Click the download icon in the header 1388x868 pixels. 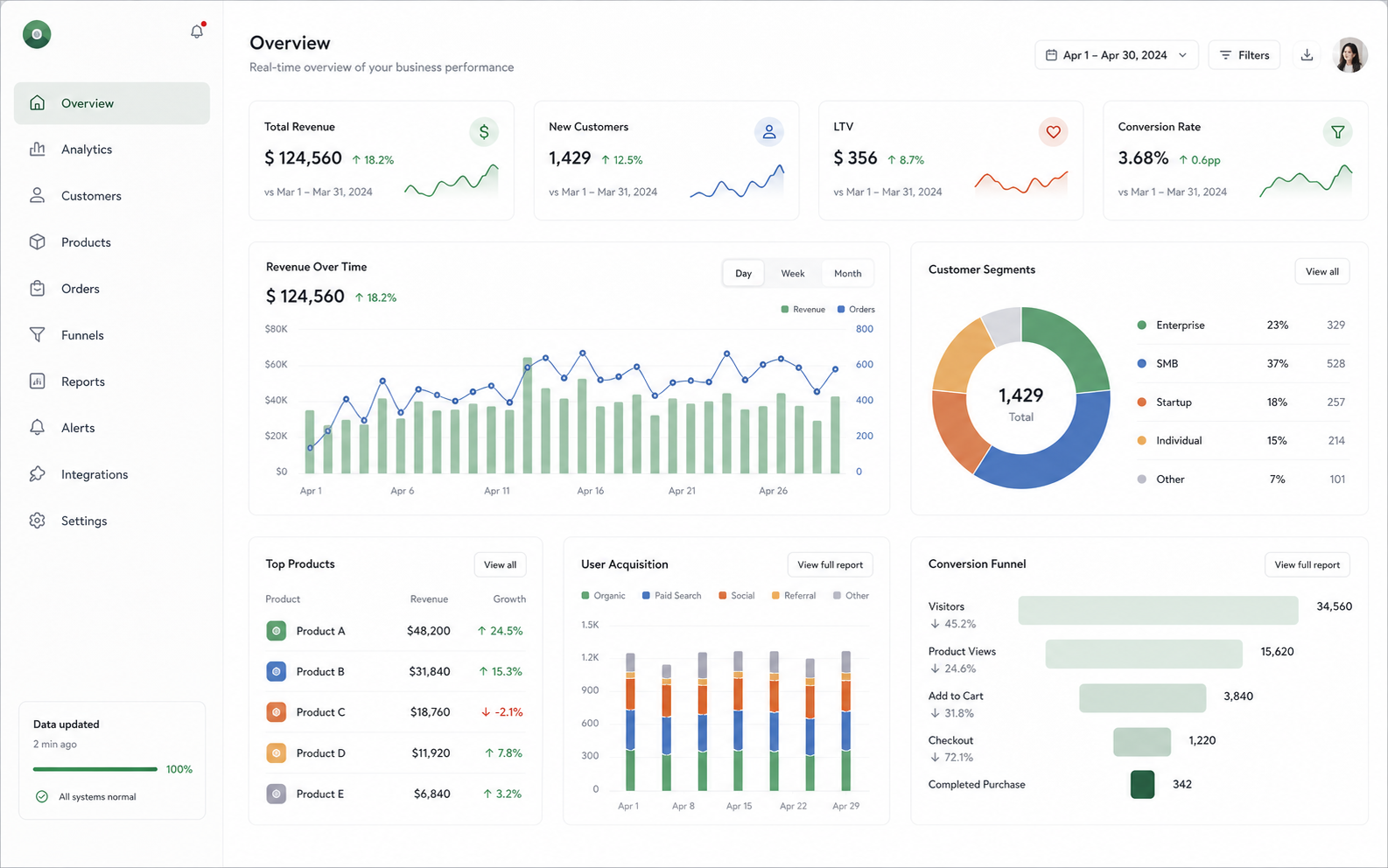tap(1307, 55)
